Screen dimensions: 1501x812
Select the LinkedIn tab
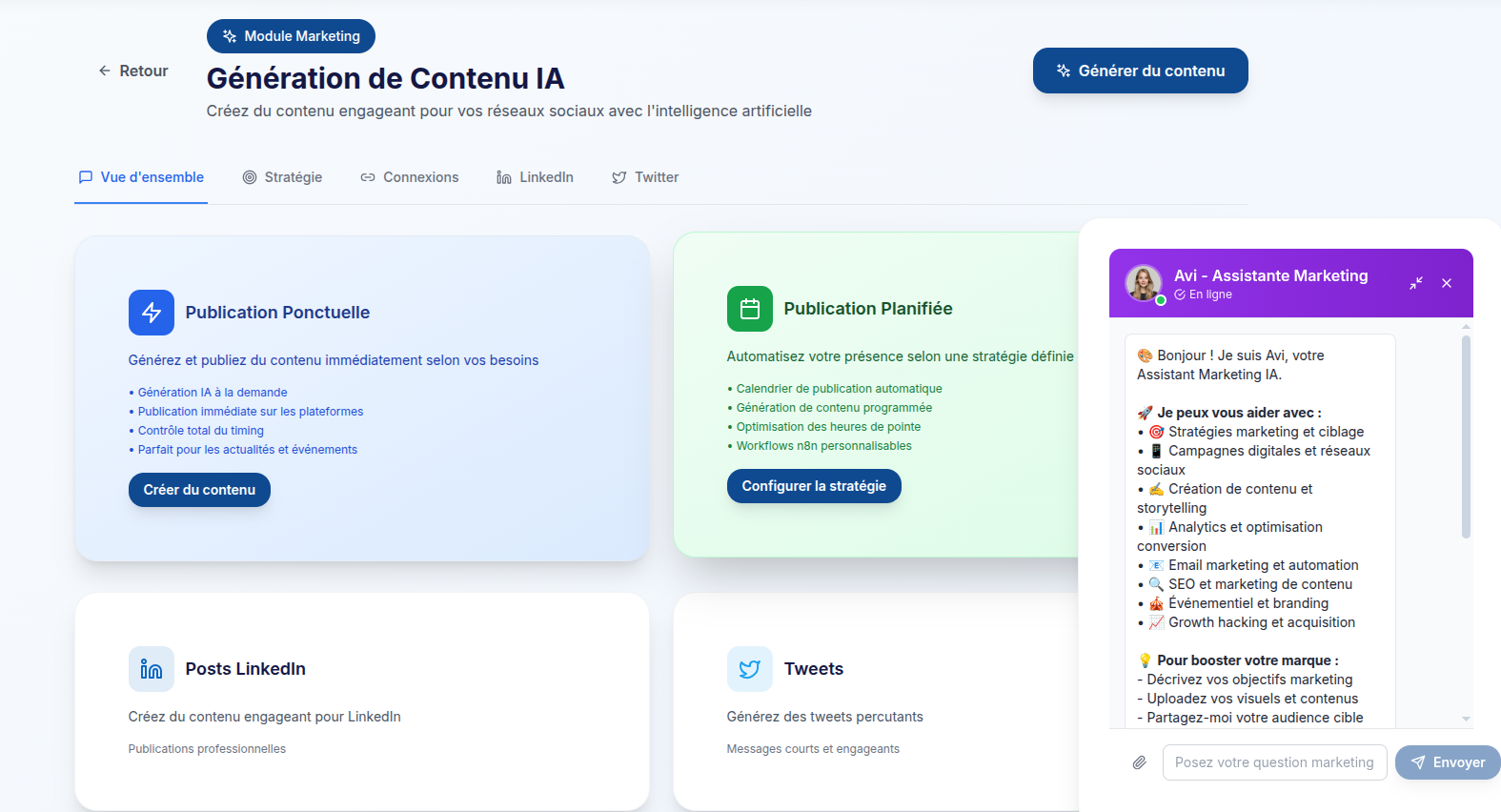[x=535, y=177]
